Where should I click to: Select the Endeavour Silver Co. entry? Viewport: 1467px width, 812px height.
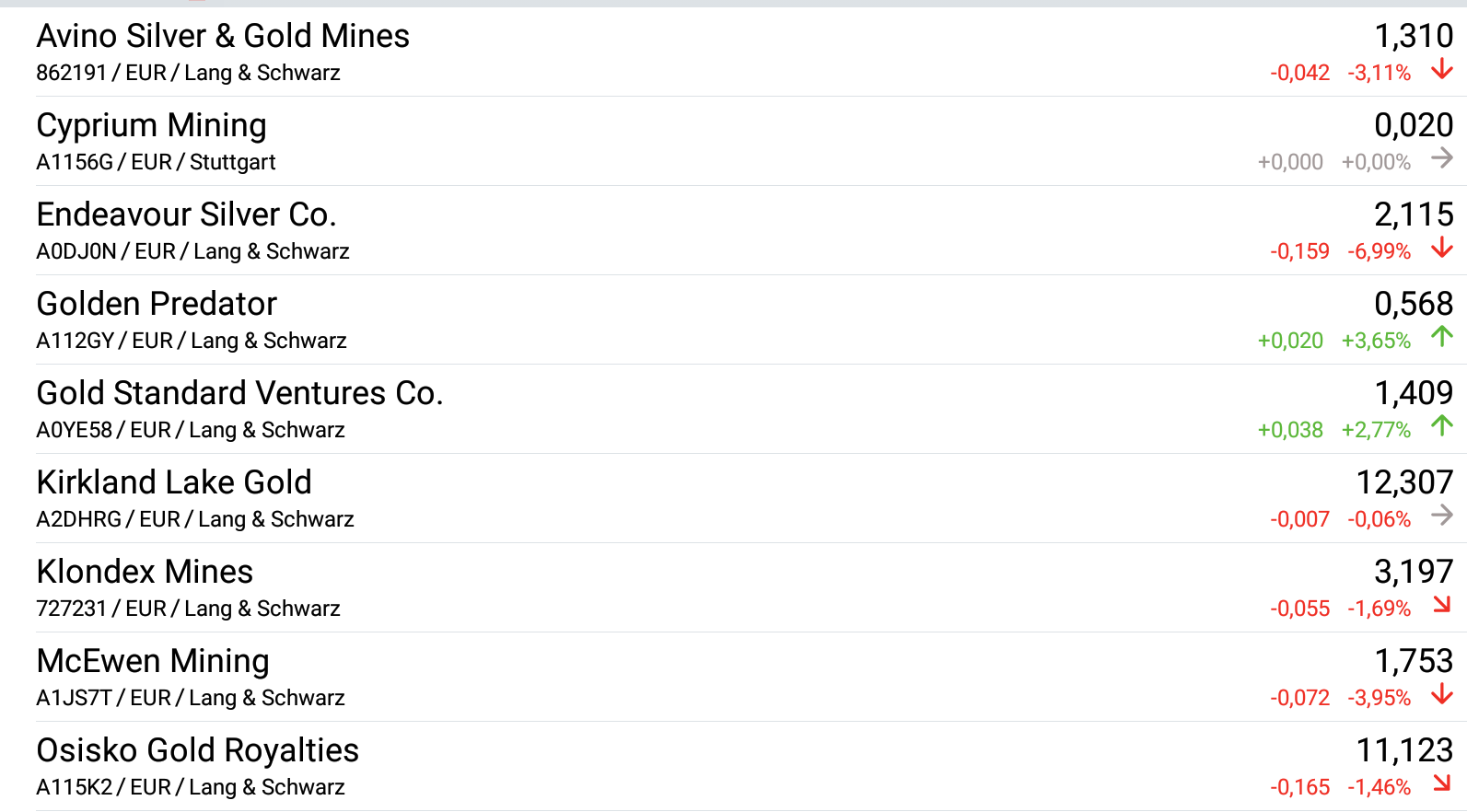[187, 215]
